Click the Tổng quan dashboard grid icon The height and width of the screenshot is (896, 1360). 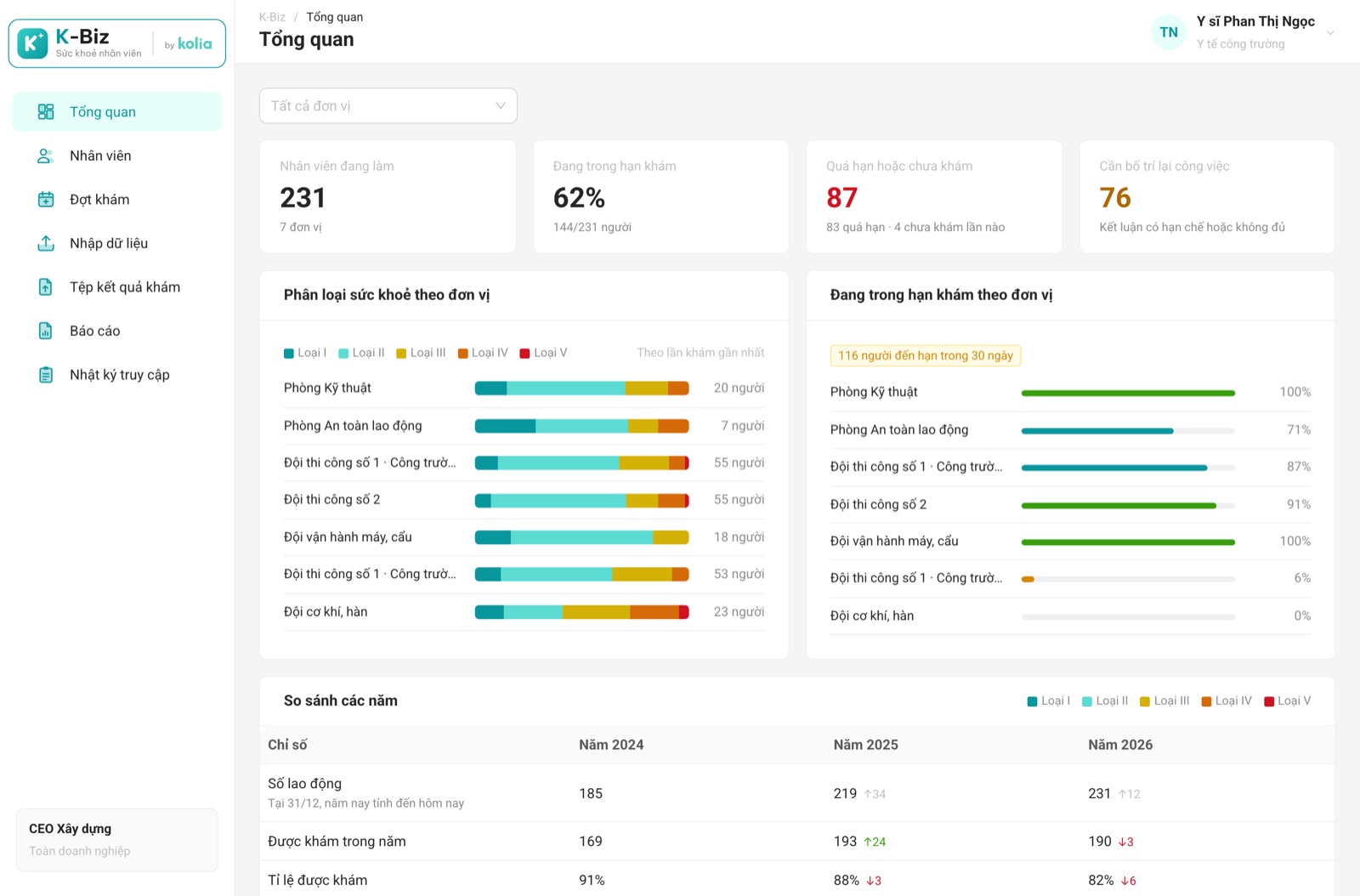(46, 111)
